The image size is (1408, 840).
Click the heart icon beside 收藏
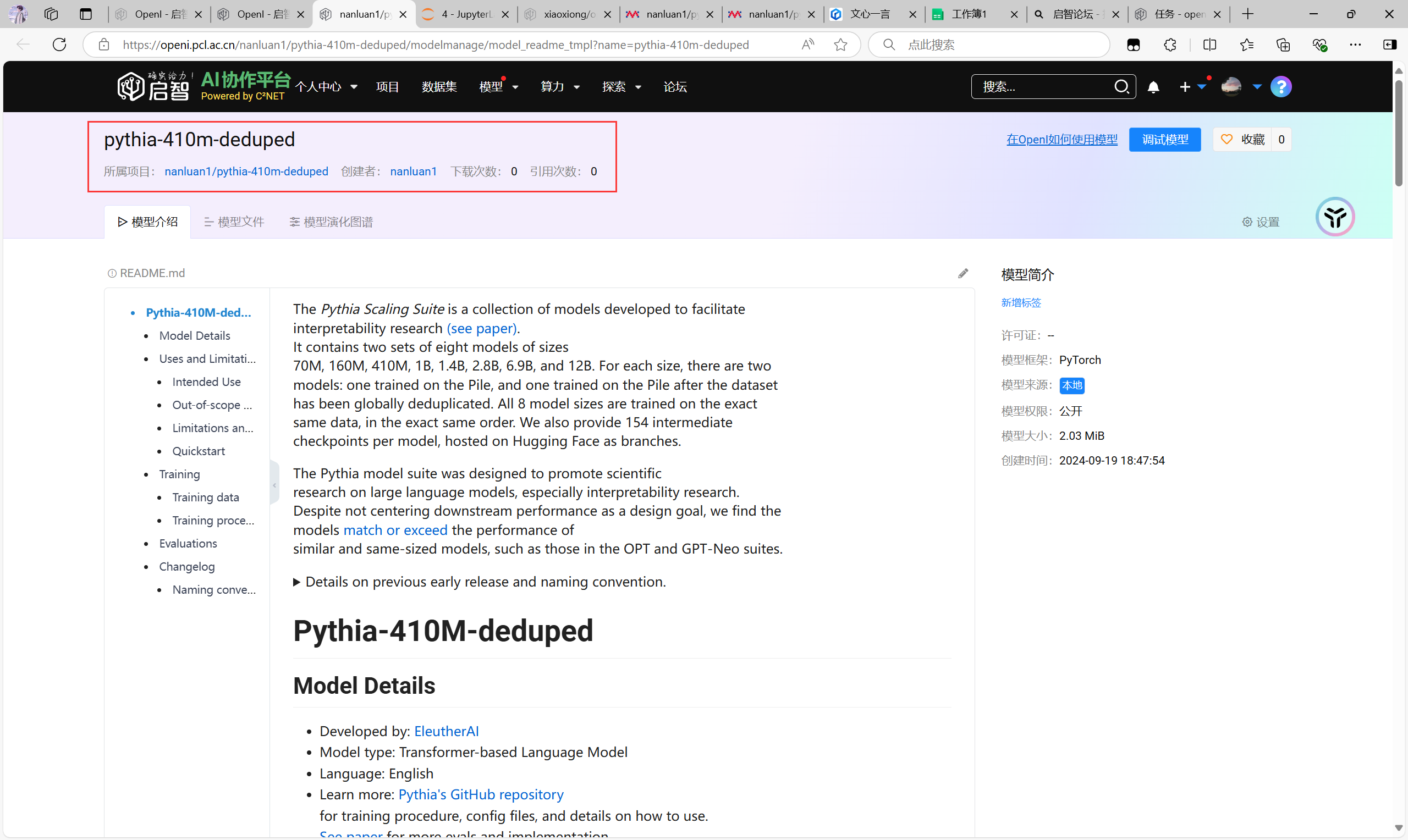1226,139
